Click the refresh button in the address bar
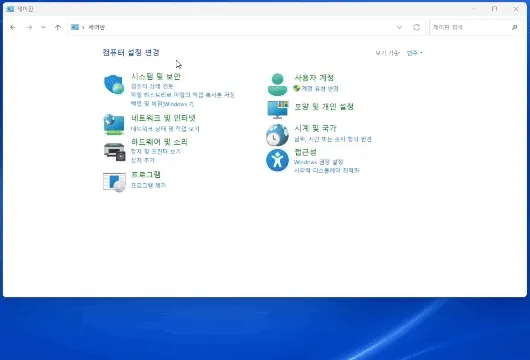 [416, 27]
